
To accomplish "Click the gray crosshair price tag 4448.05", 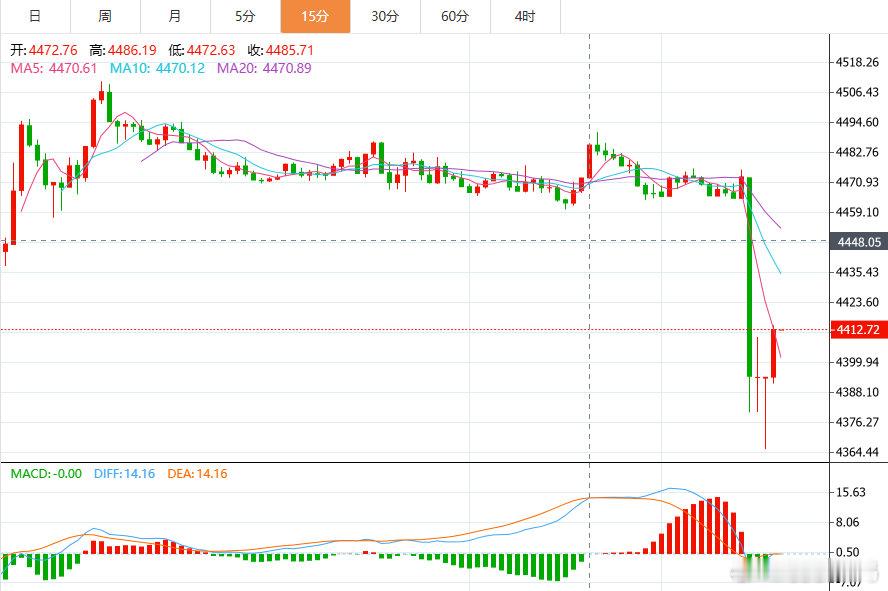I will pyautogui.click(x=859, y=242).
